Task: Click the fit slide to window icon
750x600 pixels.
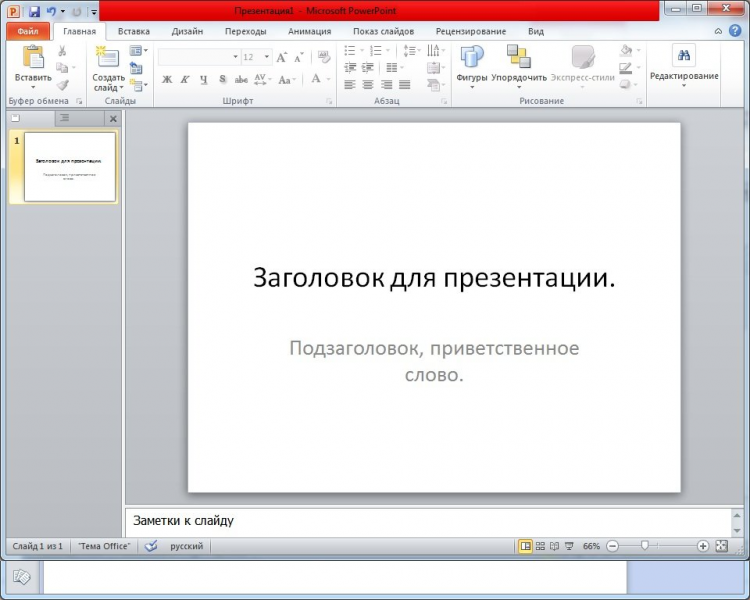Action: tap(722, 546)
